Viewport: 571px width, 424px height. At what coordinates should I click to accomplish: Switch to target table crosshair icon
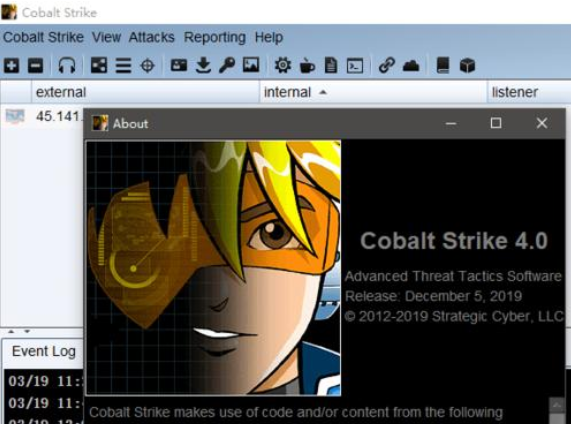point(147,66)
